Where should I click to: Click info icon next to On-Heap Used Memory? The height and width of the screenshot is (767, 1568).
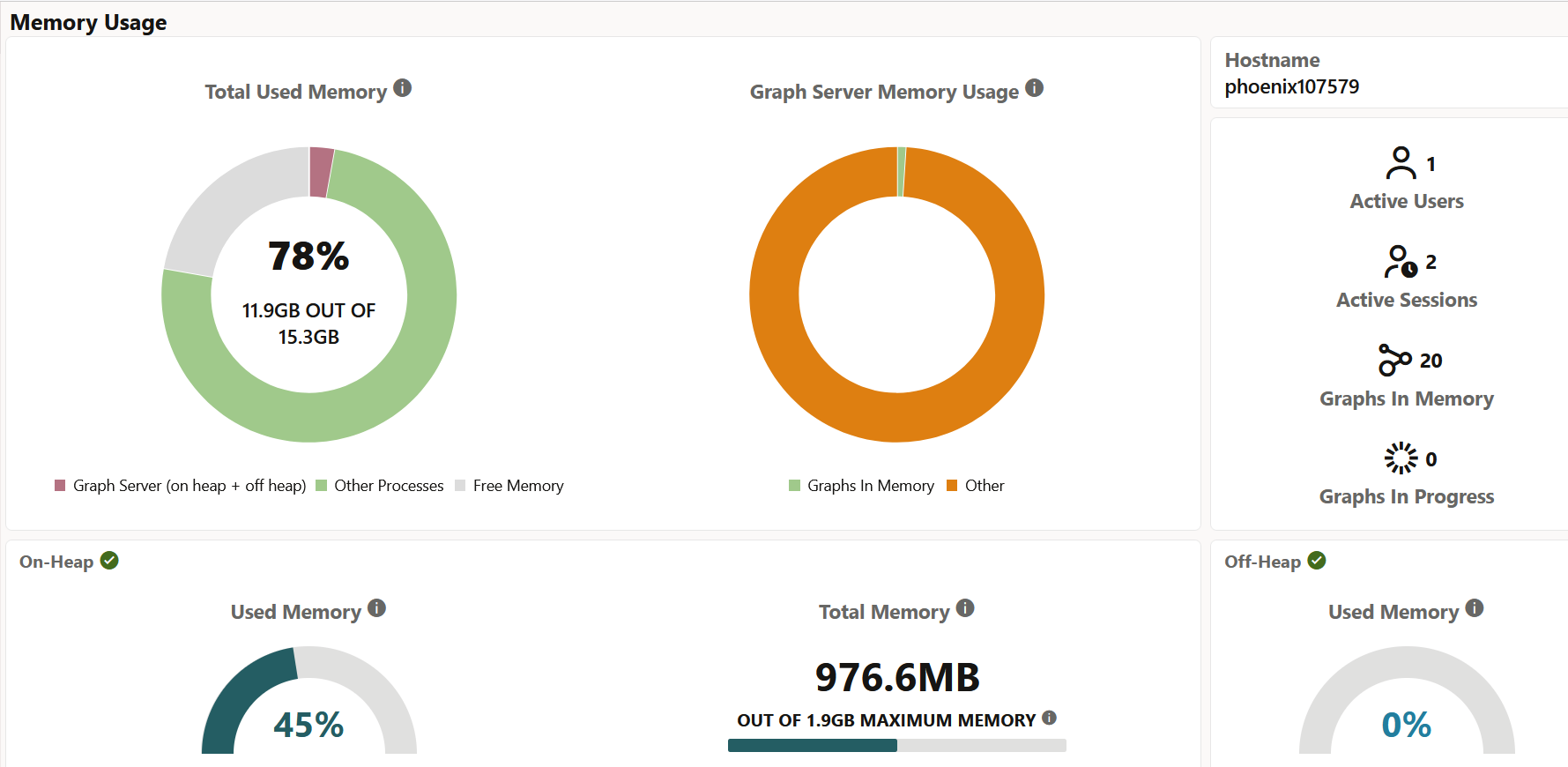pos(377,608)
